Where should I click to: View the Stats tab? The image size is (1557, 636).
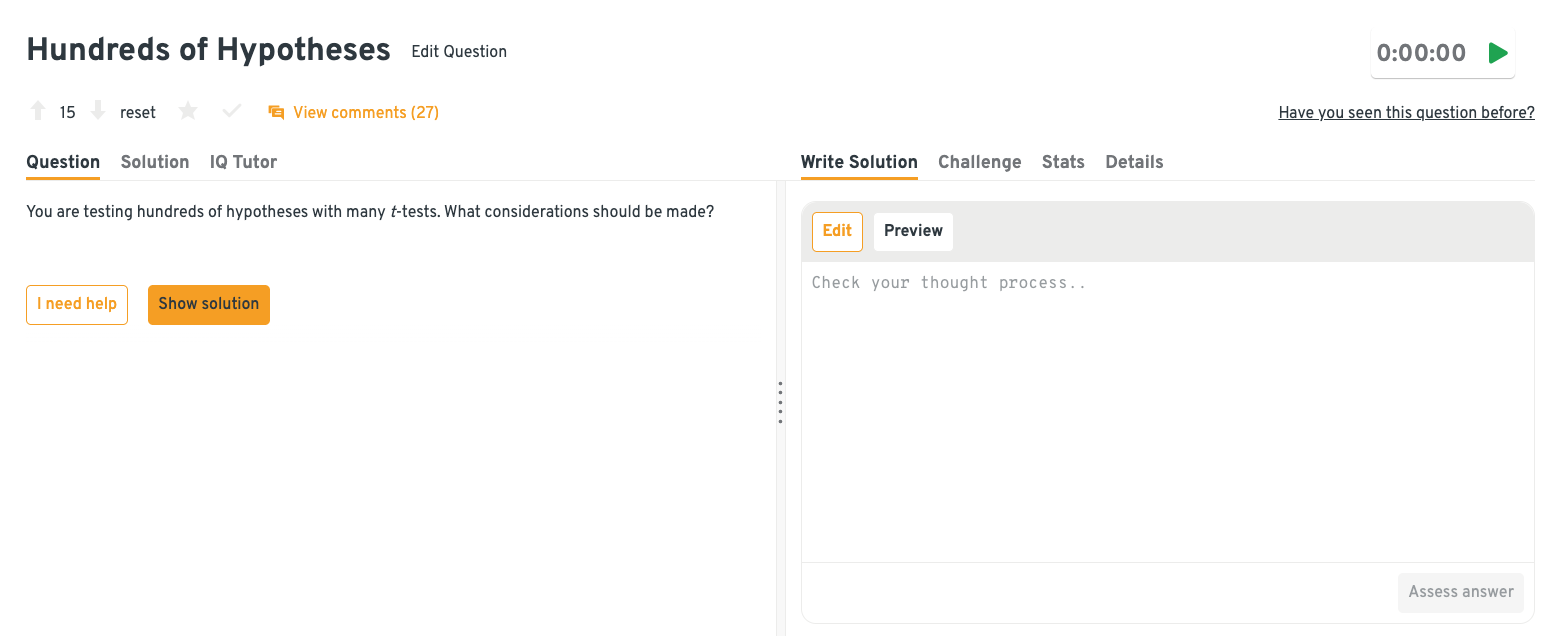click(x=1063, y=162)
